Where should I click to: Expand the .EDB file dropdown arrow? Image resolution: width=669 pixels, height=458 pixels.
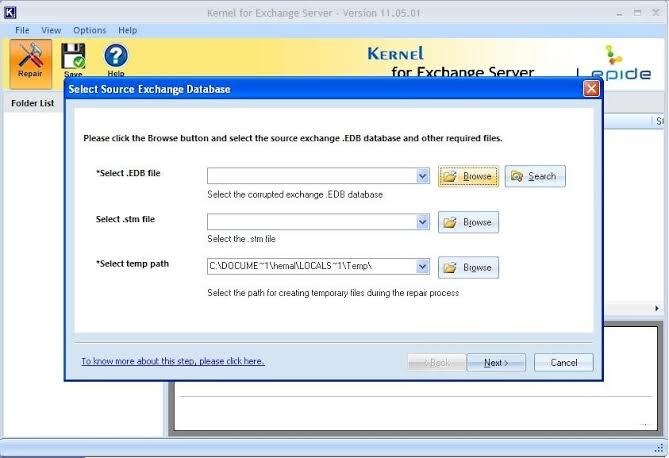423,176
